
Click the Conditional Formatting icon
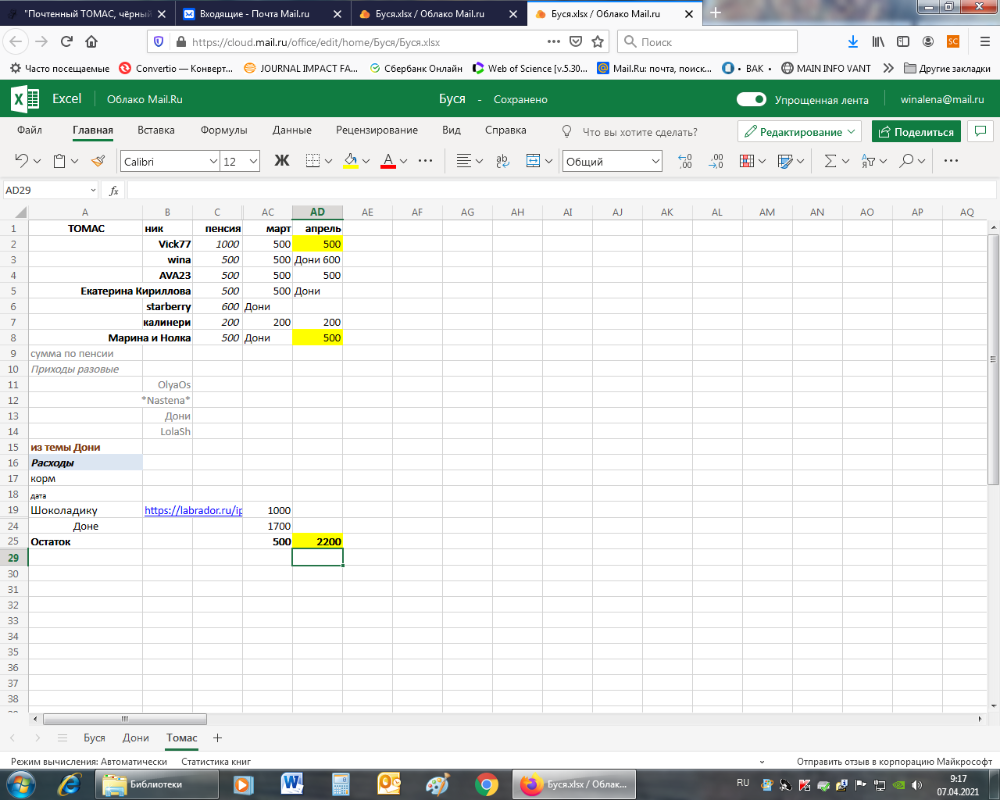tap(752, 161)
